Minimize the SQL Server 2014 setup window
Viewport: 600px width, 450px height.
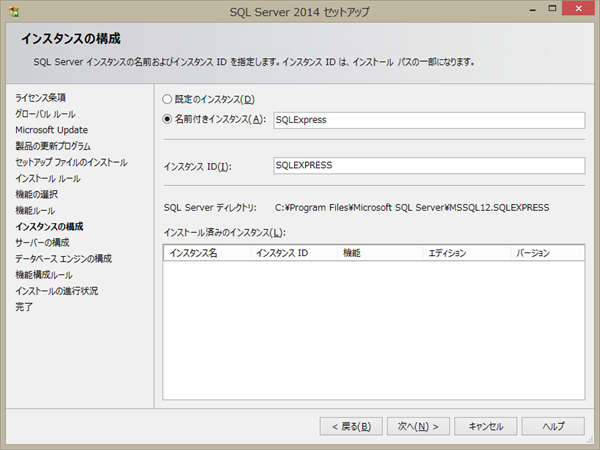[x=532, y=9]
